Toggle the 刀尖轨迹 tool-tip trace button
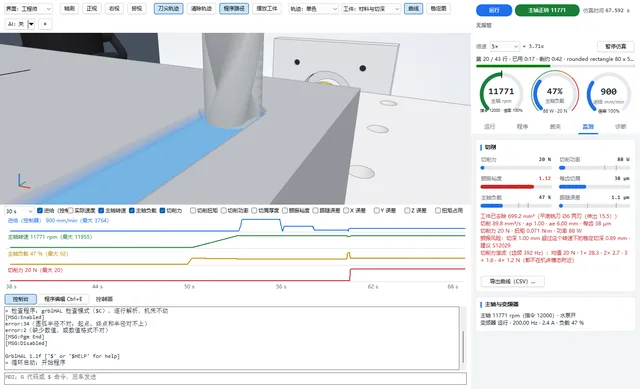 point(169,9)
